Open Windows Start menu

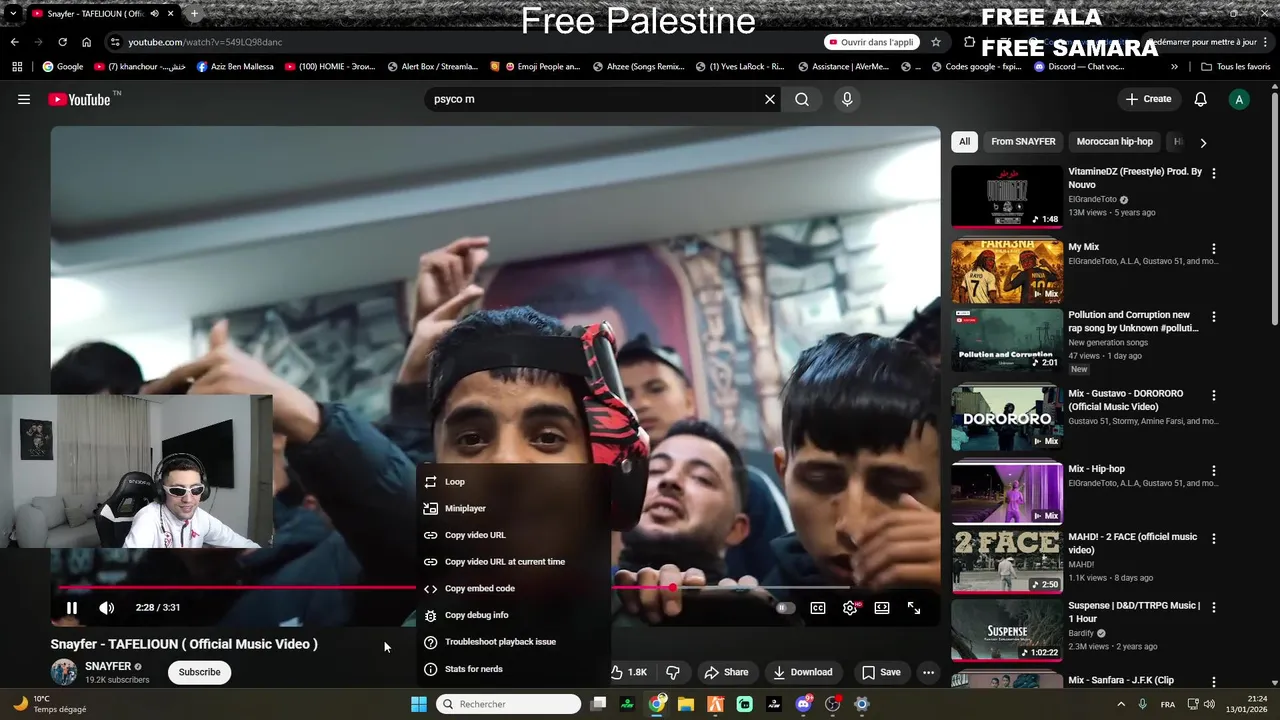coord(419,704)
